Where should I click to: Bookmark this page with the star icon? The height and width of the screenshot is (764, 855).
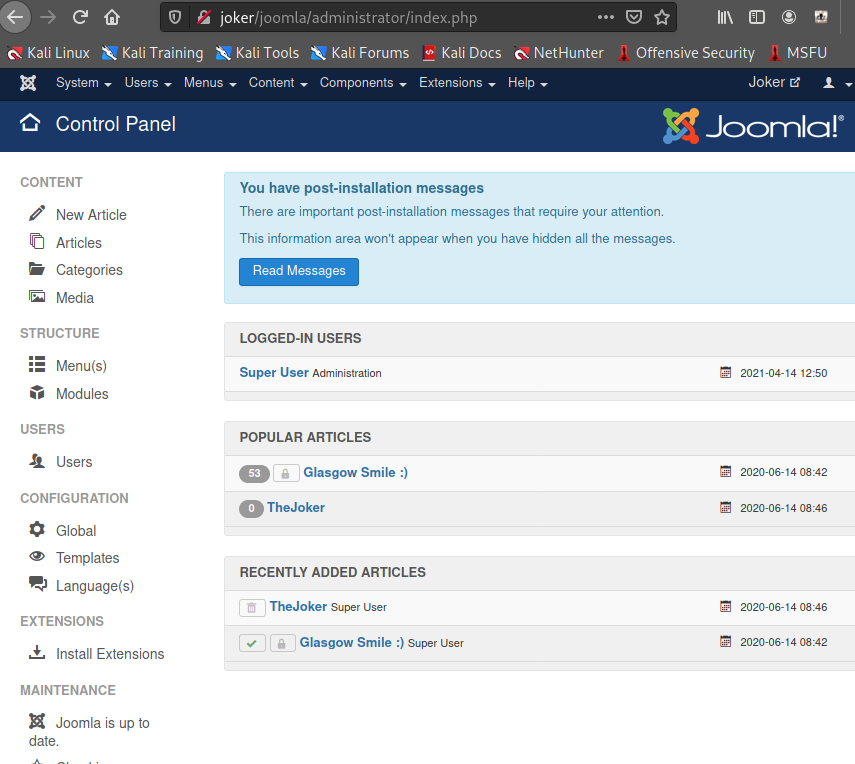pyautogui.click(x=662, y=17)
